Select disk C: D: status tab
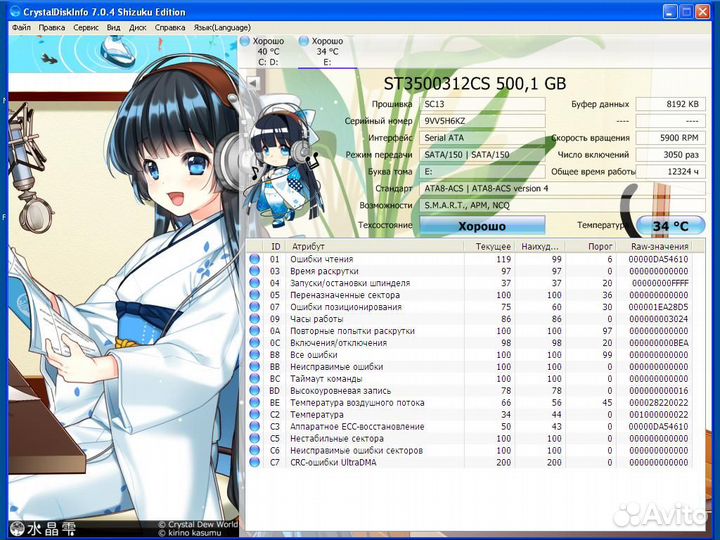 pyautogui.click(x=268, y=51)
